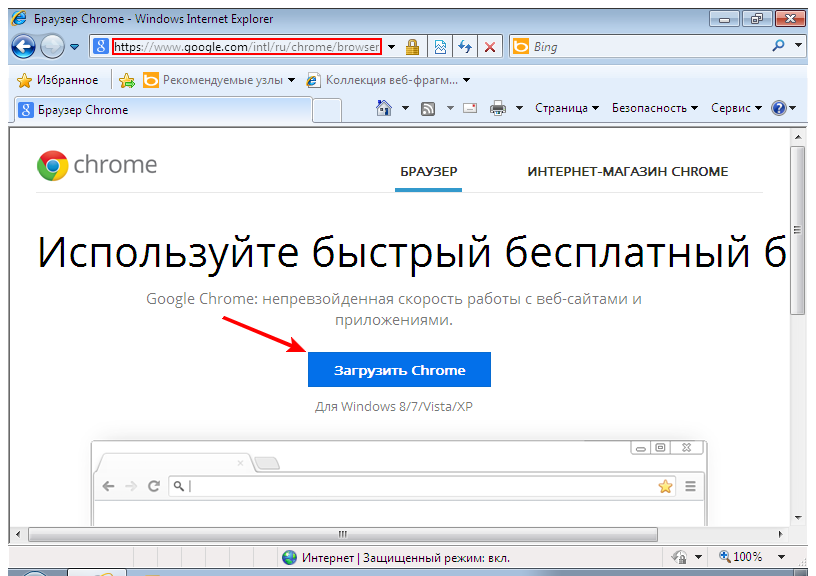Click the horizontal scrollbar left arrow
The height and width of the screenshot is (576, 816).
pos(18,534)
